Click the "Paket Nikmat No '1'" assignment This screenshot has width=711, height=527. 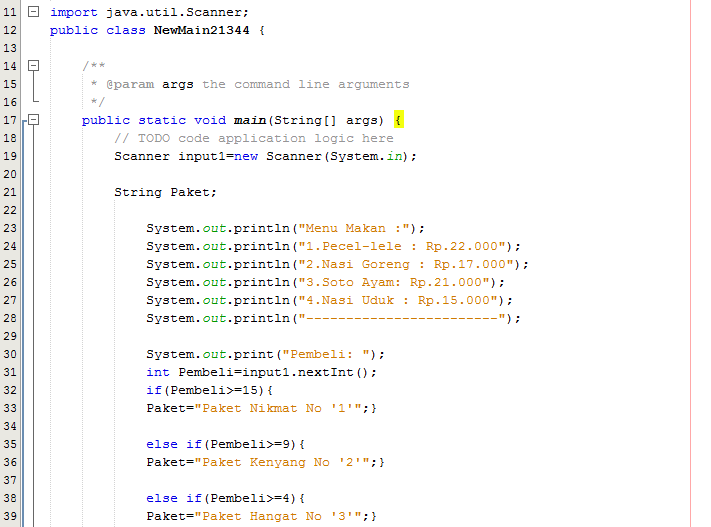point(261,408)
